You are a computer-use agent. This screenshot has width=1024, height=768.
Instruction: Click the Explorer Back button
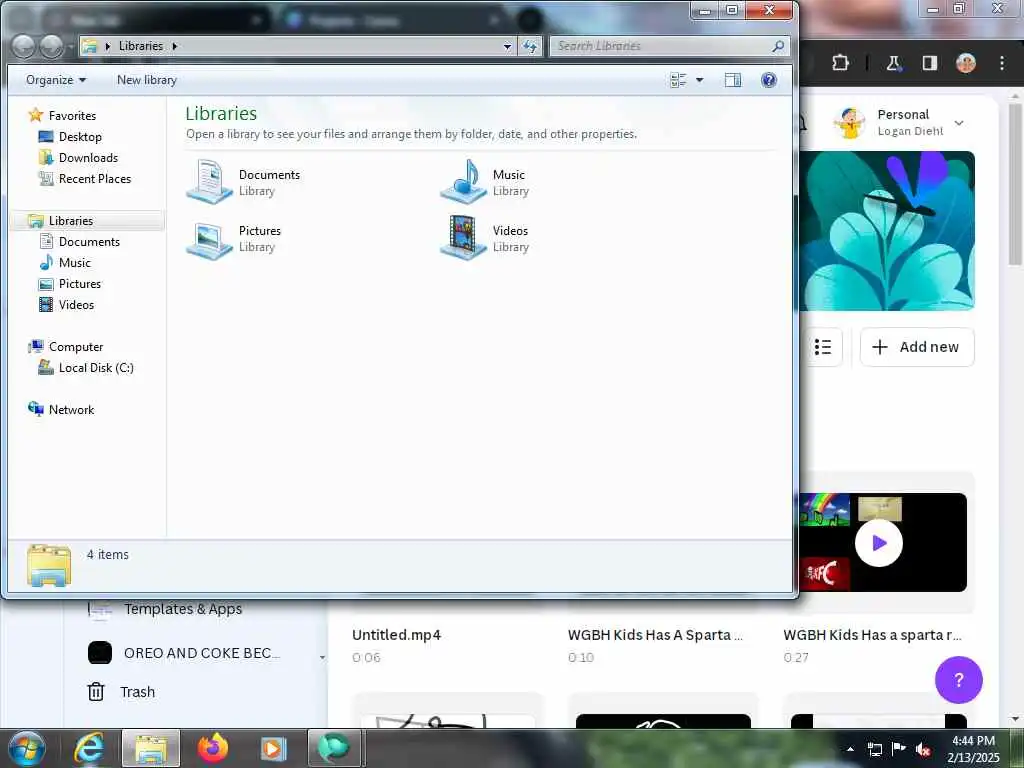coord(24,46)
